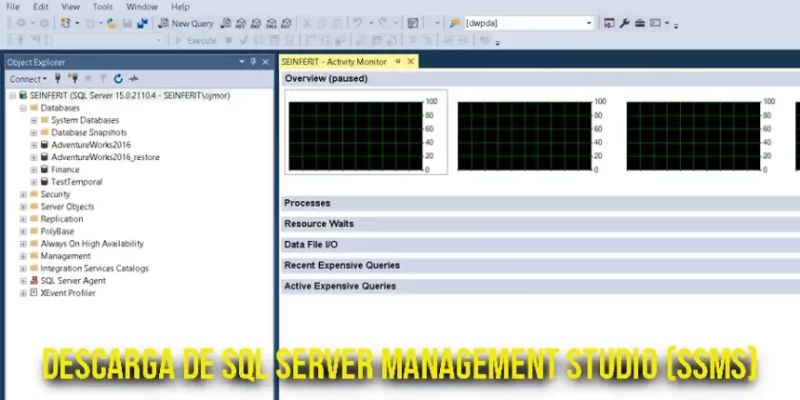Expand the Database Snapshots folder
Viewport: 800px width, 400px height.
pyautogui.click(x=34, y=133)
